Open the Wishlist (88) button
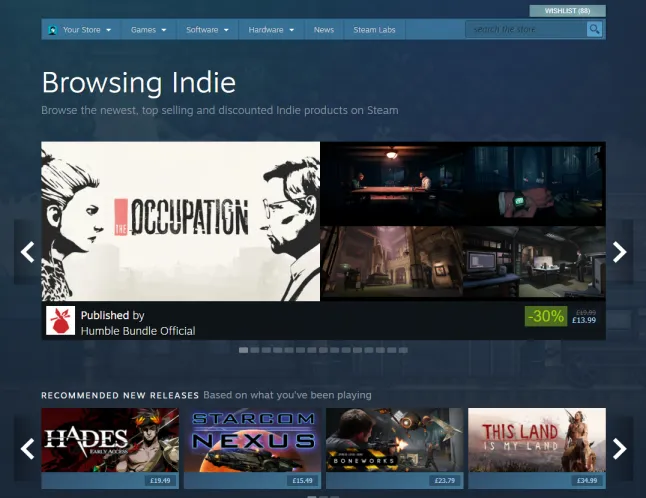646x498 pixels. tap(567, 11)
